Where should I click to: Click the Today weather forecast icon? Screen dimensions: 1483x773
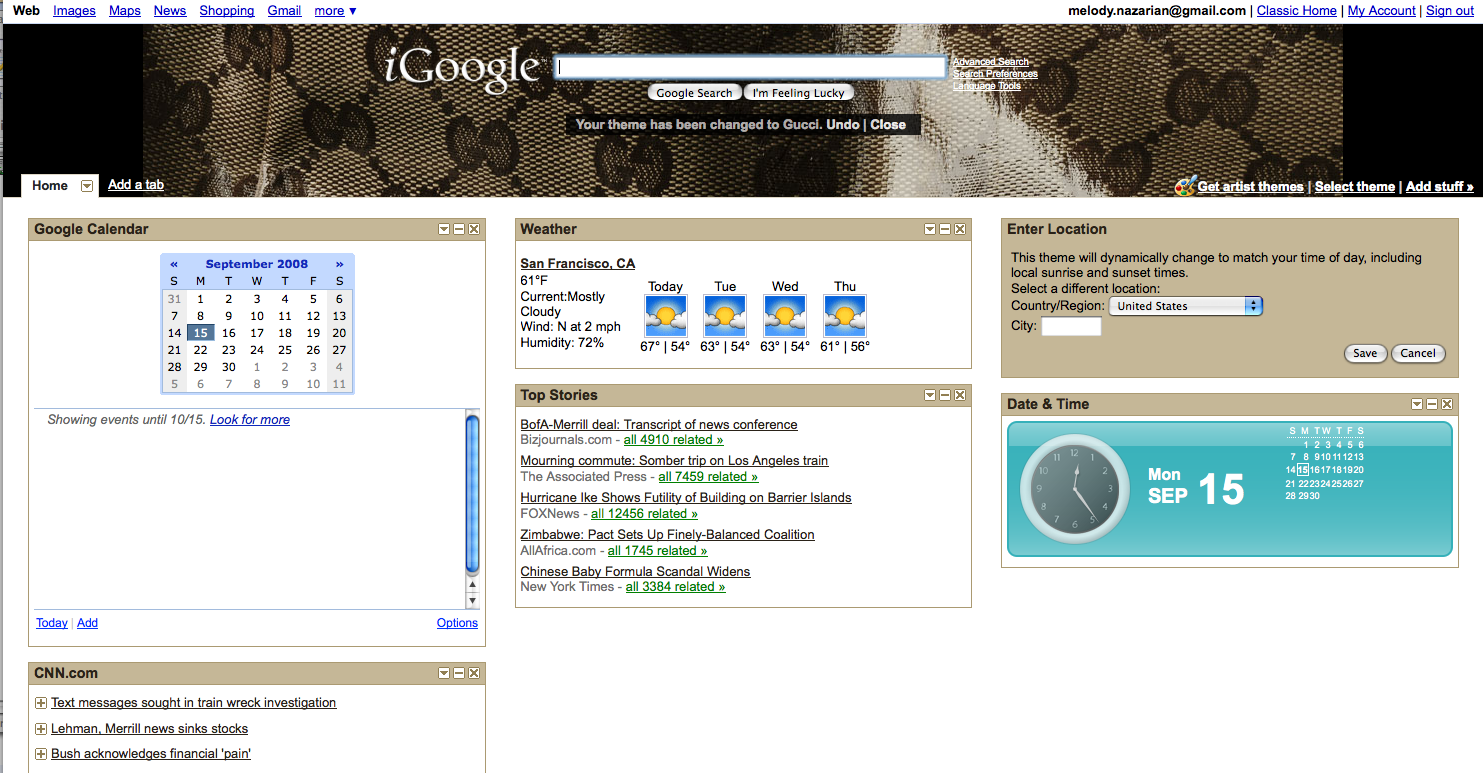point(666,316)
